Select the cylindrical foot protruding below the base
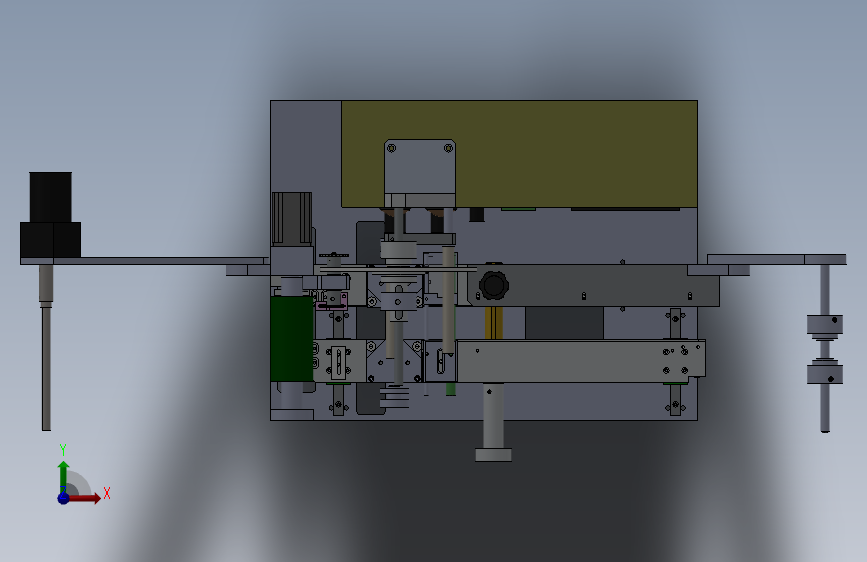The image size is (867, 562). pyautogui.click(x=493, y=422)
